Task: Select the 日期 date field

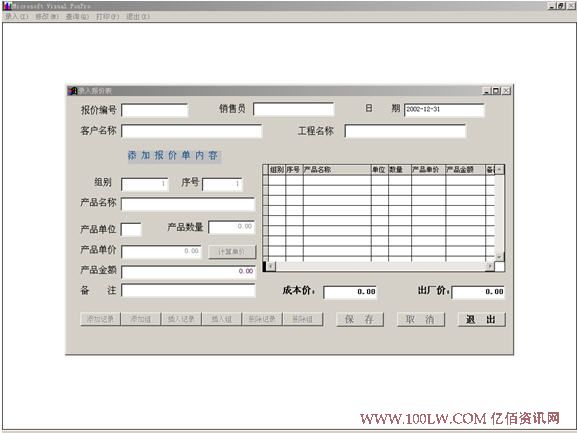Action: [x=444, y=110]
